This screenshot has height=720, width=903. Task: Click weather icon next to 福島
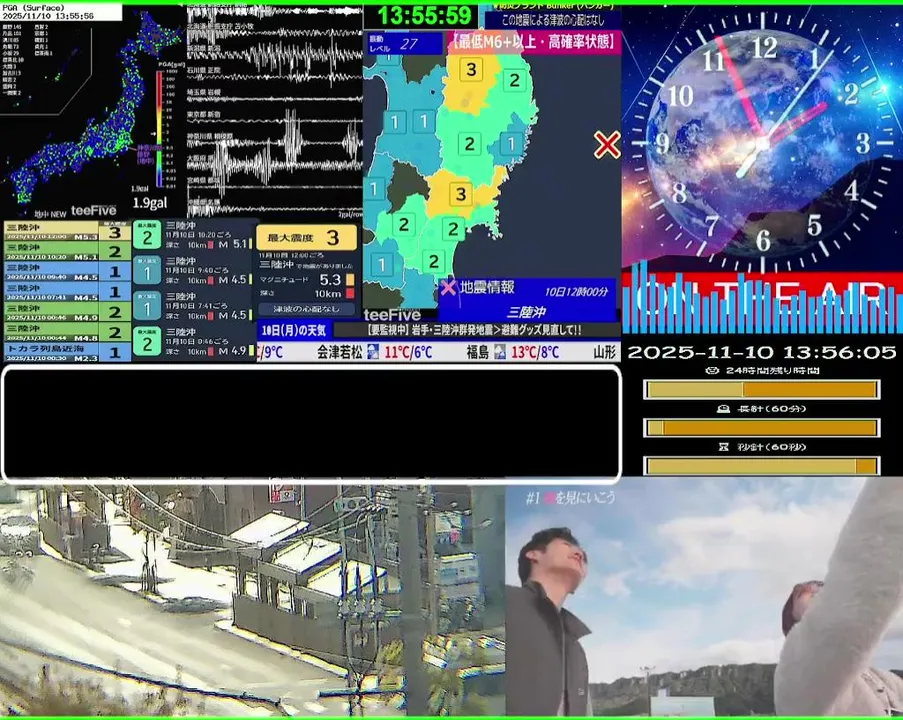(500, 351)
